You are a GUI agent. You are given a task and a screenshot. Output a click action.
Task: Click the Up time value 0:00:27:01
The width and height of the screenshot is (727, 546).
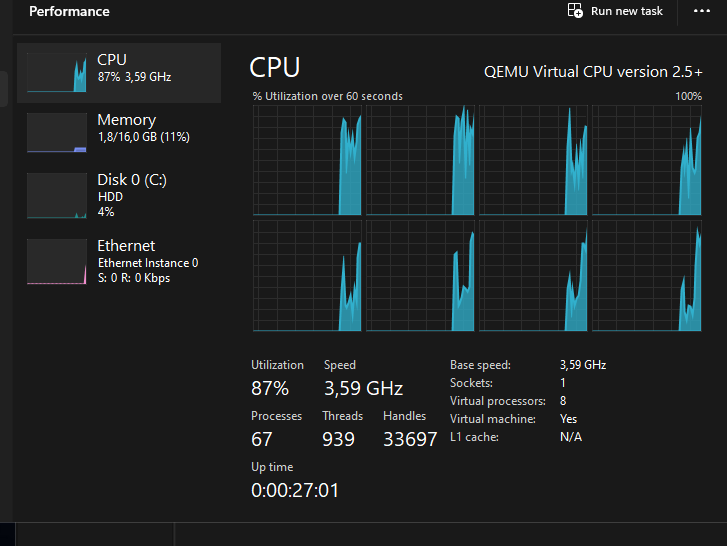(x=295, y=490)
